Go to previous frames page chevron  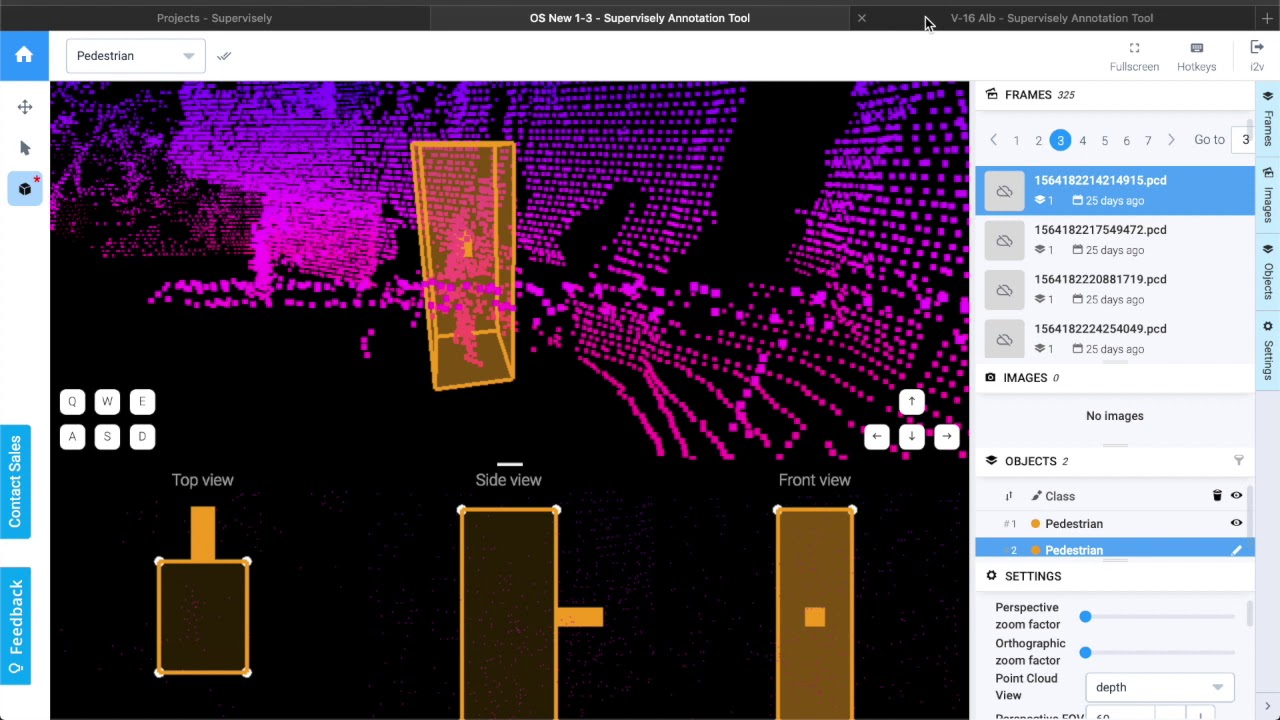coord(993,141)
